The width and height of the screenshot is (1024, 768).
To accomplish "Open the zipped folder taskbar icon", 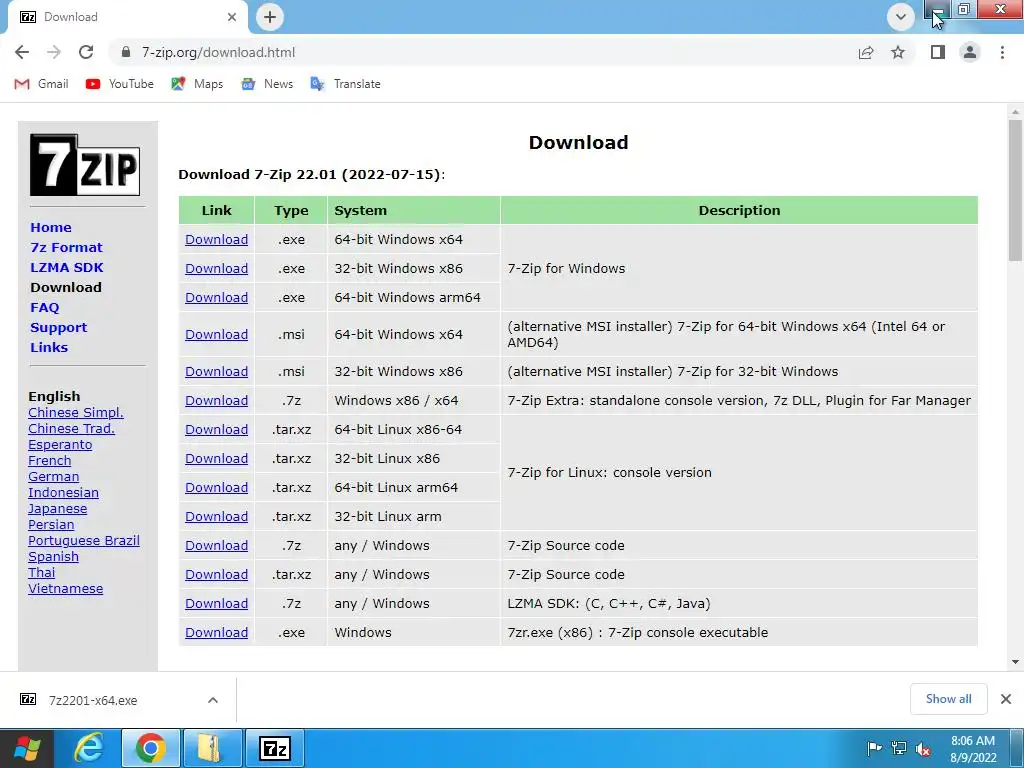I will pos(212,748).
